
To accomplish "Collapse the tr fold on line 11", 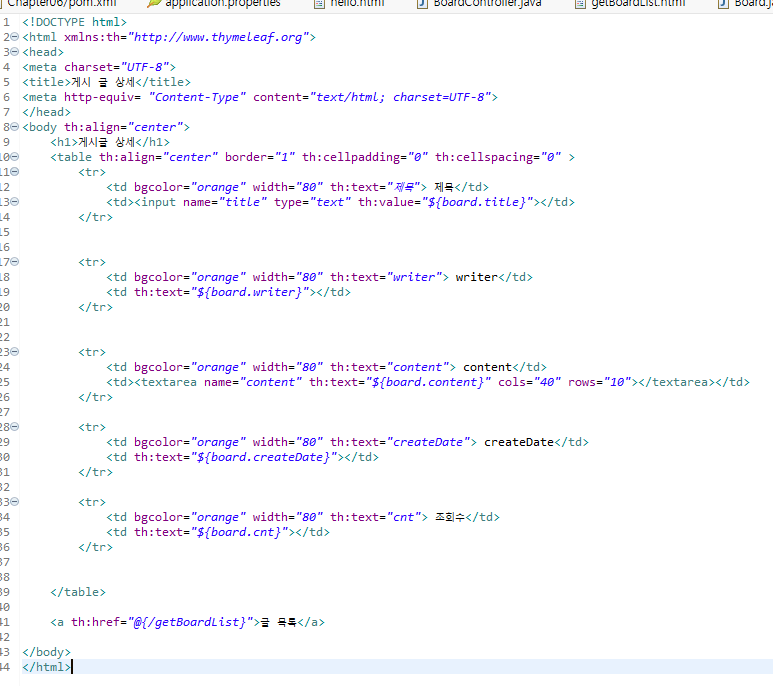I will coord(15,172).
